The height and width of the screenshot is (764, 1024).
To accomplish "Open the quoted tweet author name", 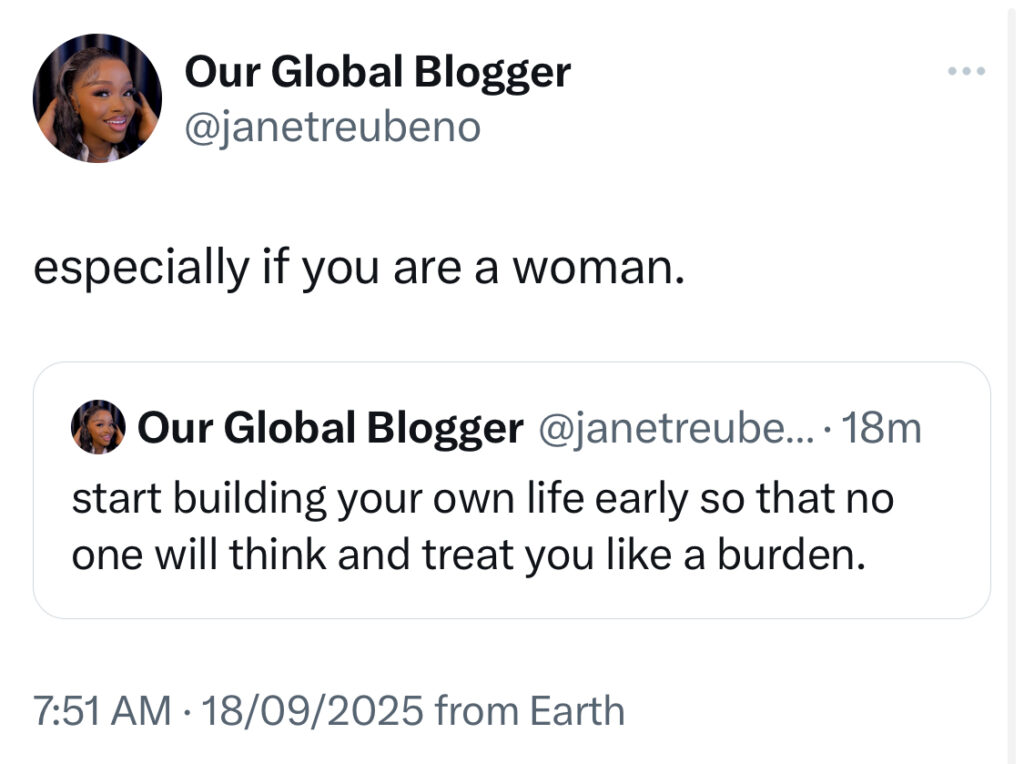I will [330, 428].
